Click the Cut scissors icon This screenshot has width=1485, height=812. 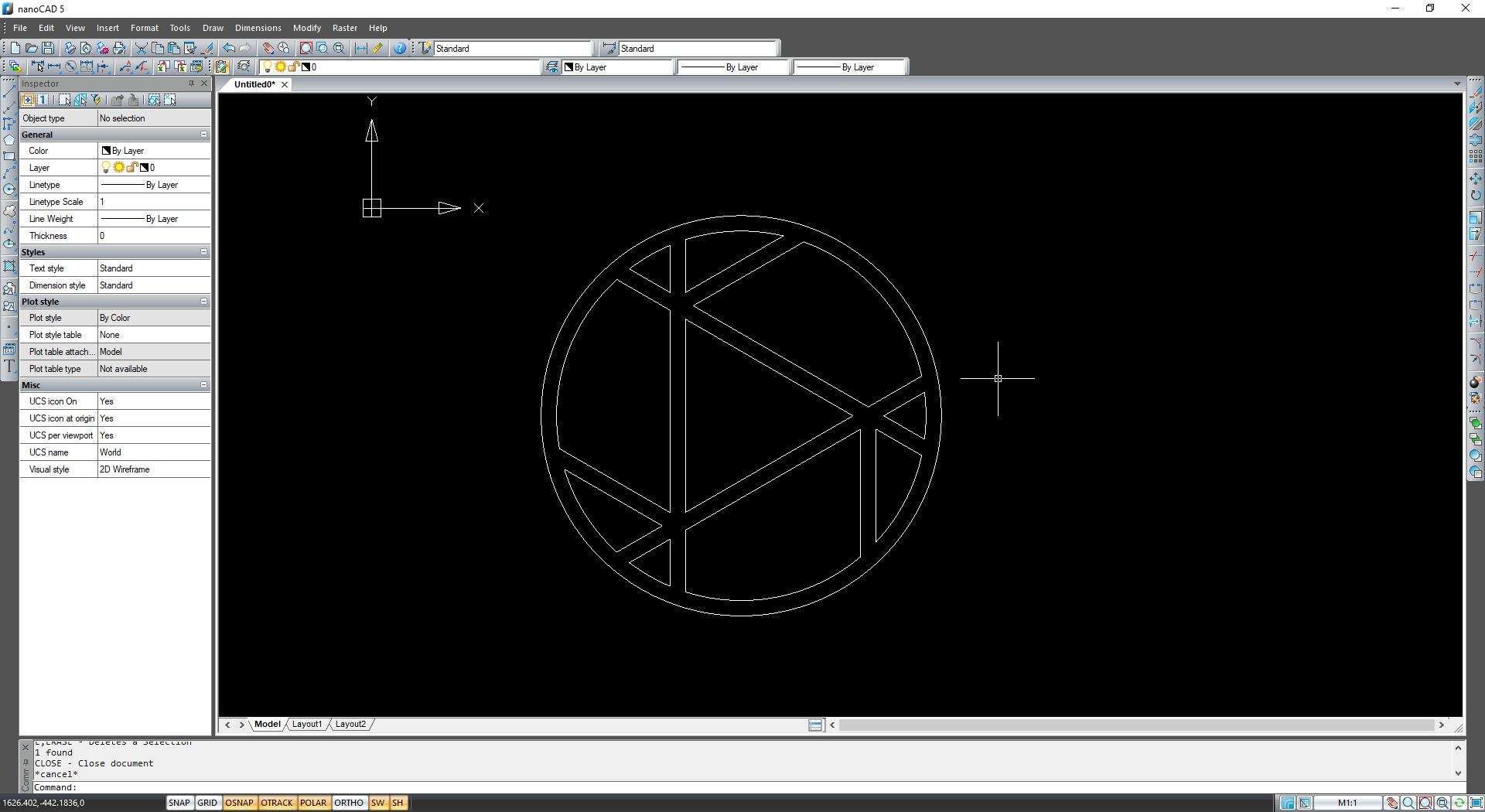pyautogui.click(x=142, y=48)
